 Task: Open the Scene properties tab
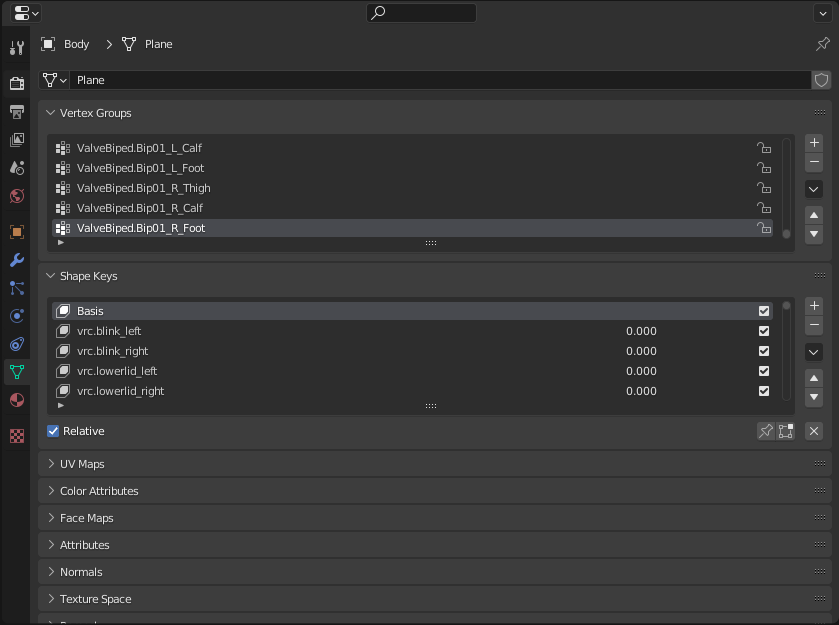pos(17,168)
